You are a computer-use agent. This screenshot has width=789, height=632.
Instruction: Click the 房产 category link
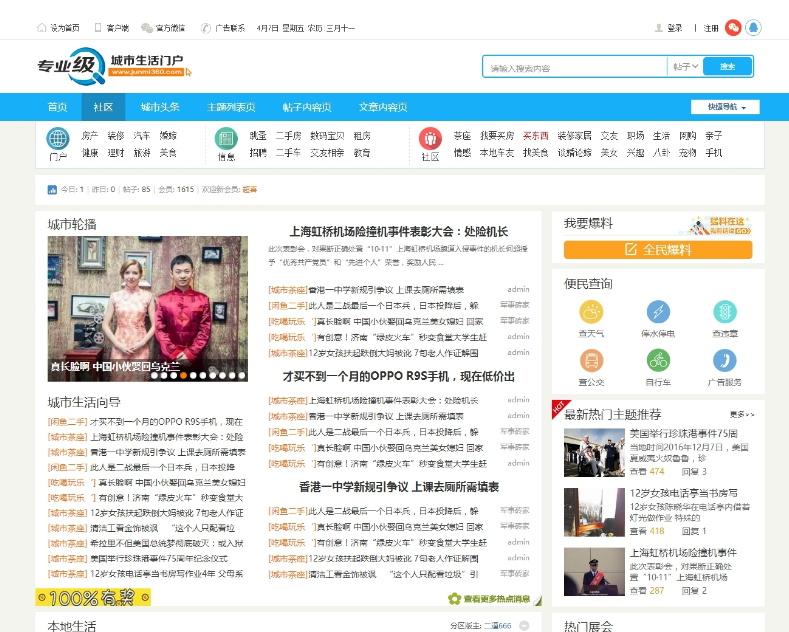click(x=90, y=136)
